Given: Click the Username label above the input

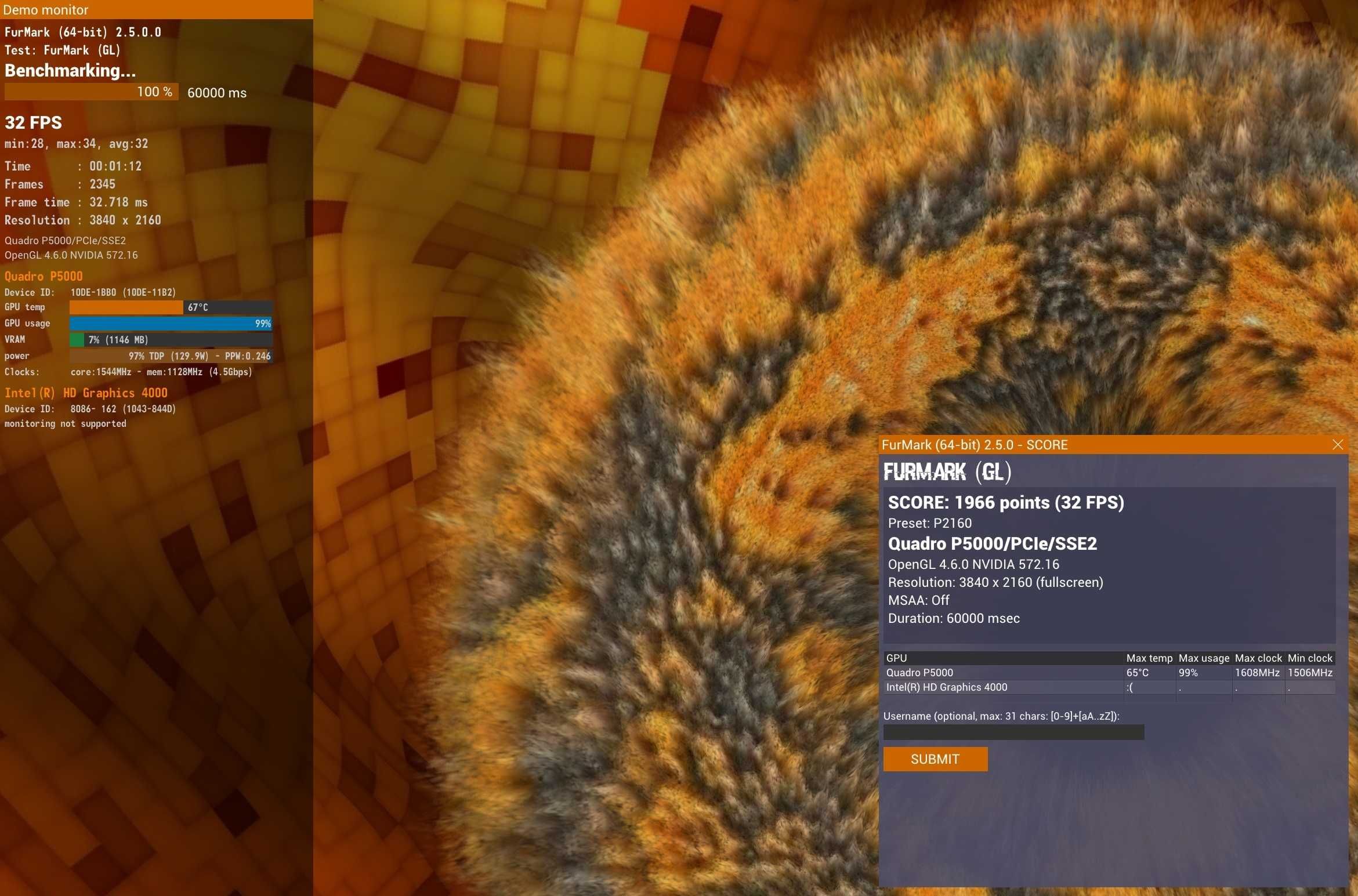Looking at the screenshot, I should [1001, 716].
